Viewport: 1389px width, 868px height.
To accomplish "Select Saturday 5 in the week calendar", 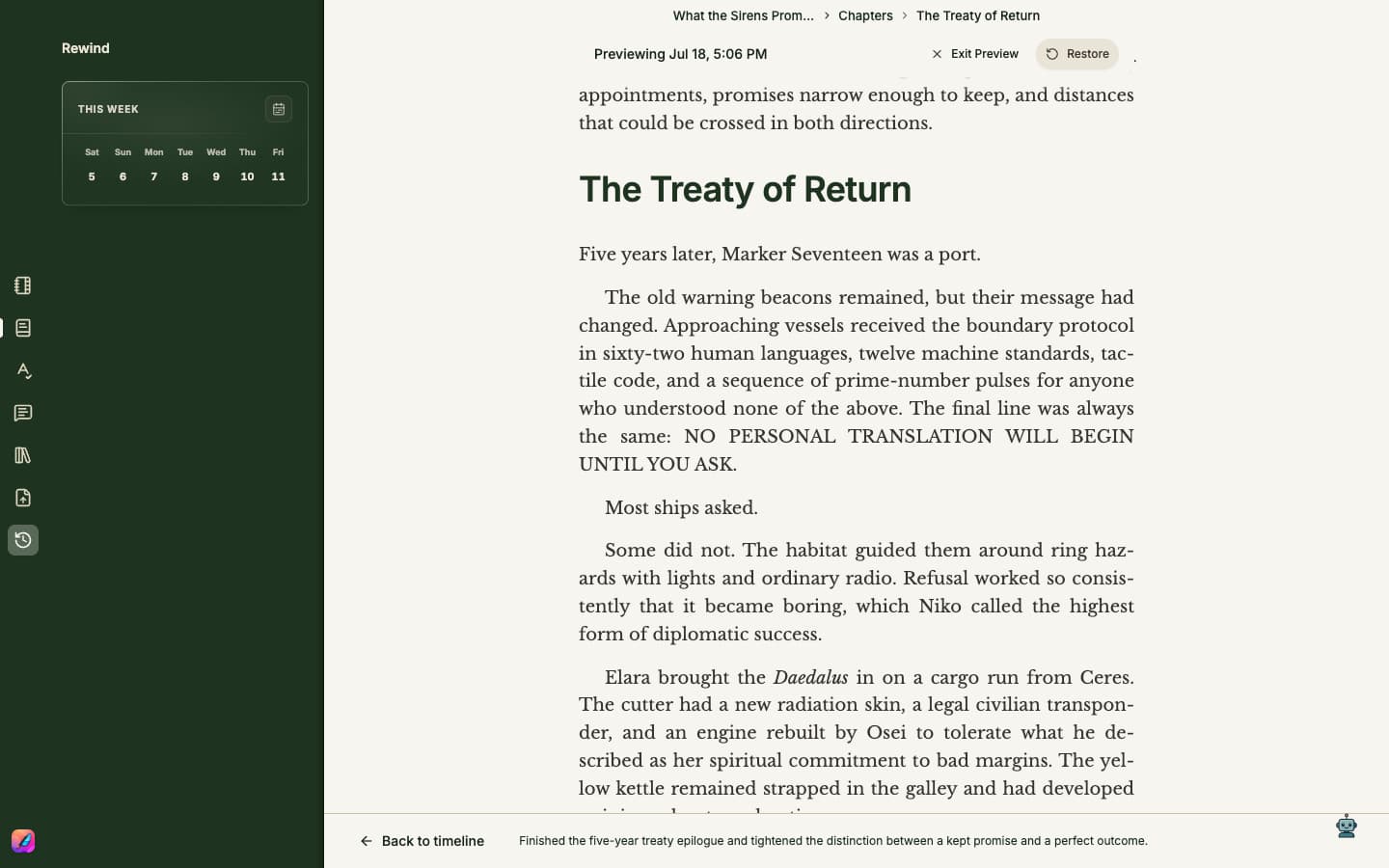I will [92, 176].
